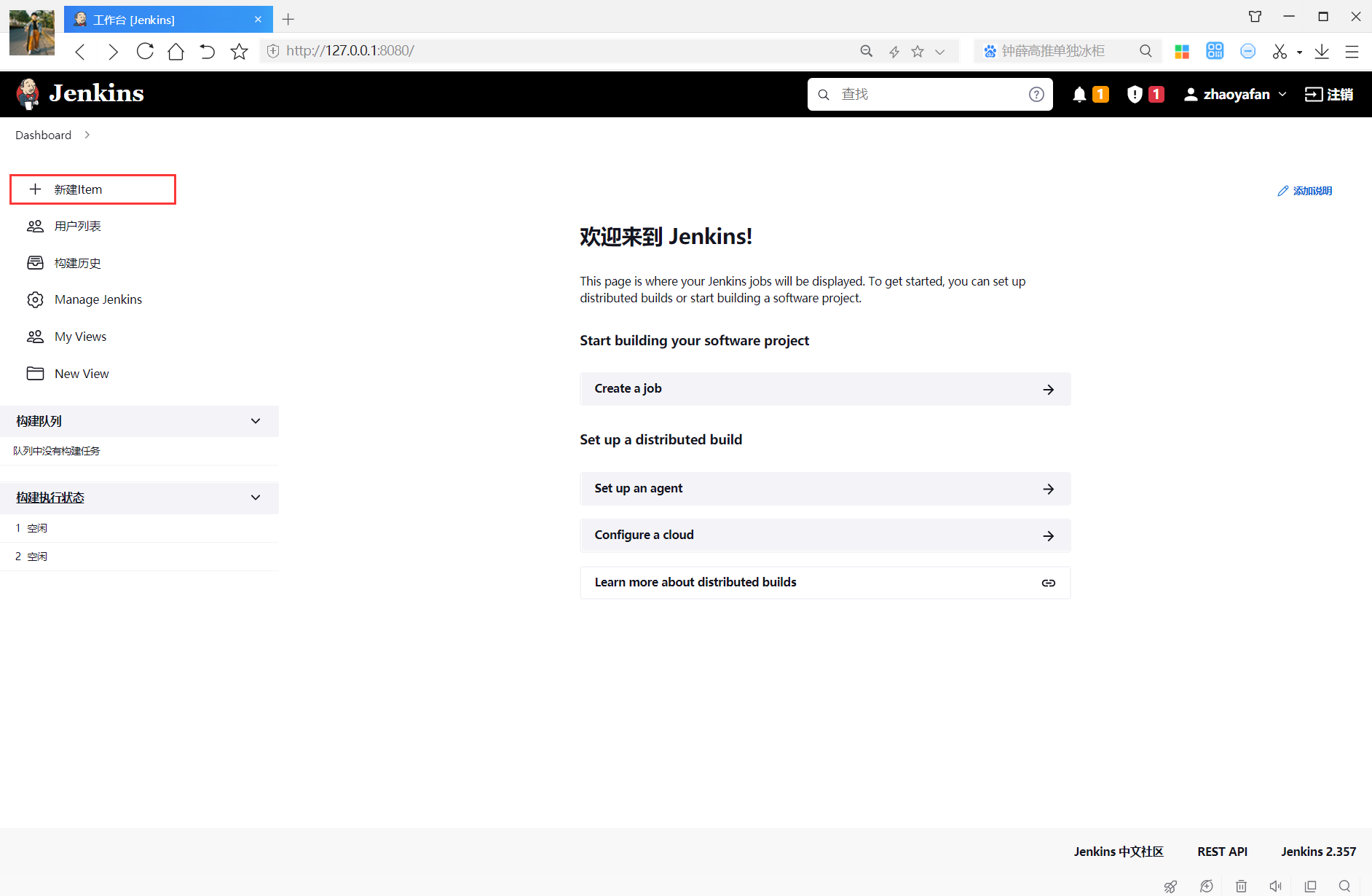
Task: Open the Jenkins 中文社区 footer link
Action: pyautogui.click(x=1119, y=852)
